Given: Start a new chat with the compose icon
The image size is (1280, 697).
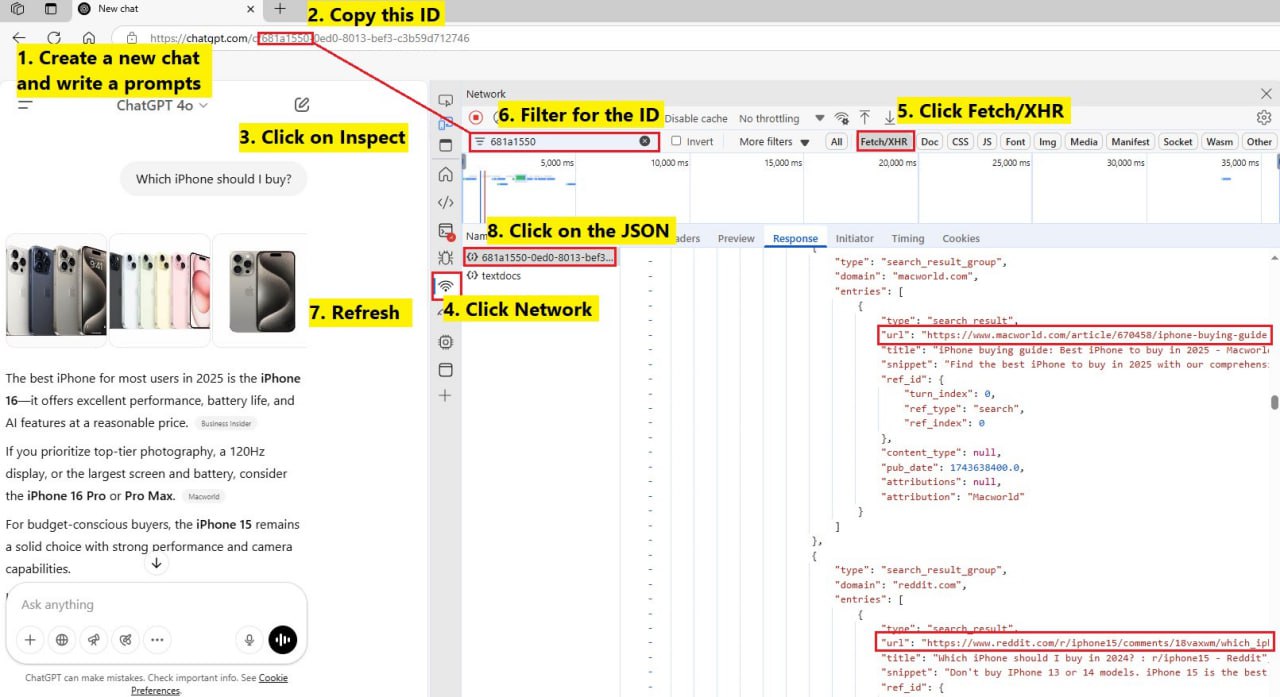Looking at the screenshot, I should coord(302,104).
